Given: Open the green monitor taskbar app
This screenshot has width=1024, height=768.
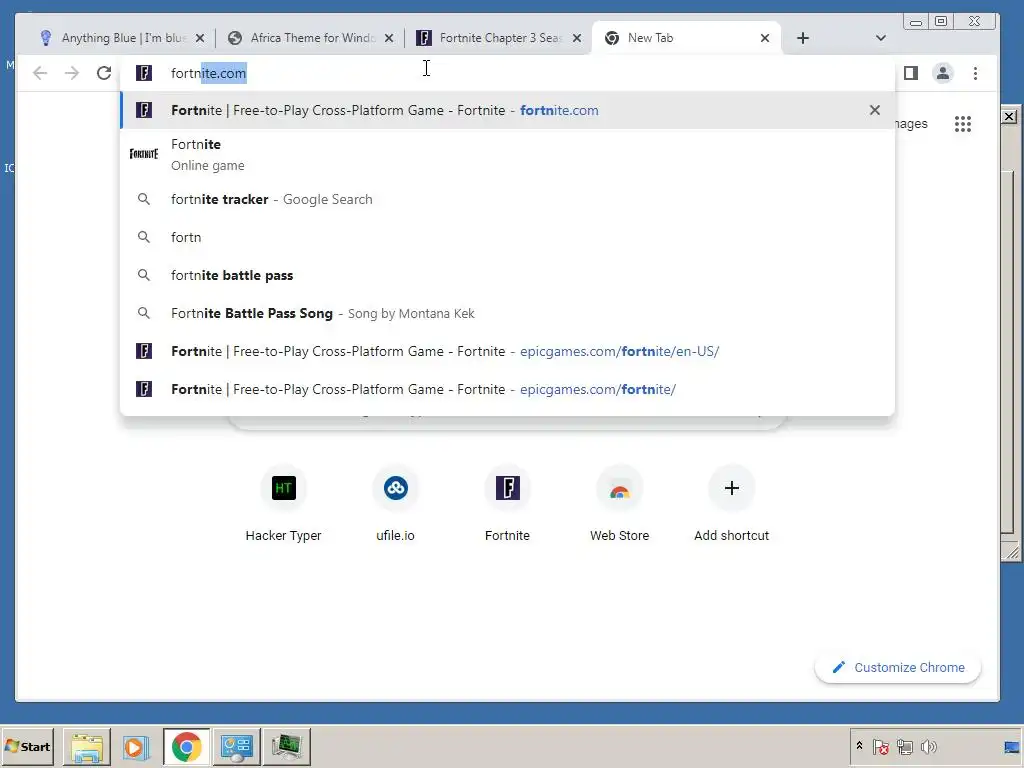Looking at the screenshot, I should click(286, 746).
